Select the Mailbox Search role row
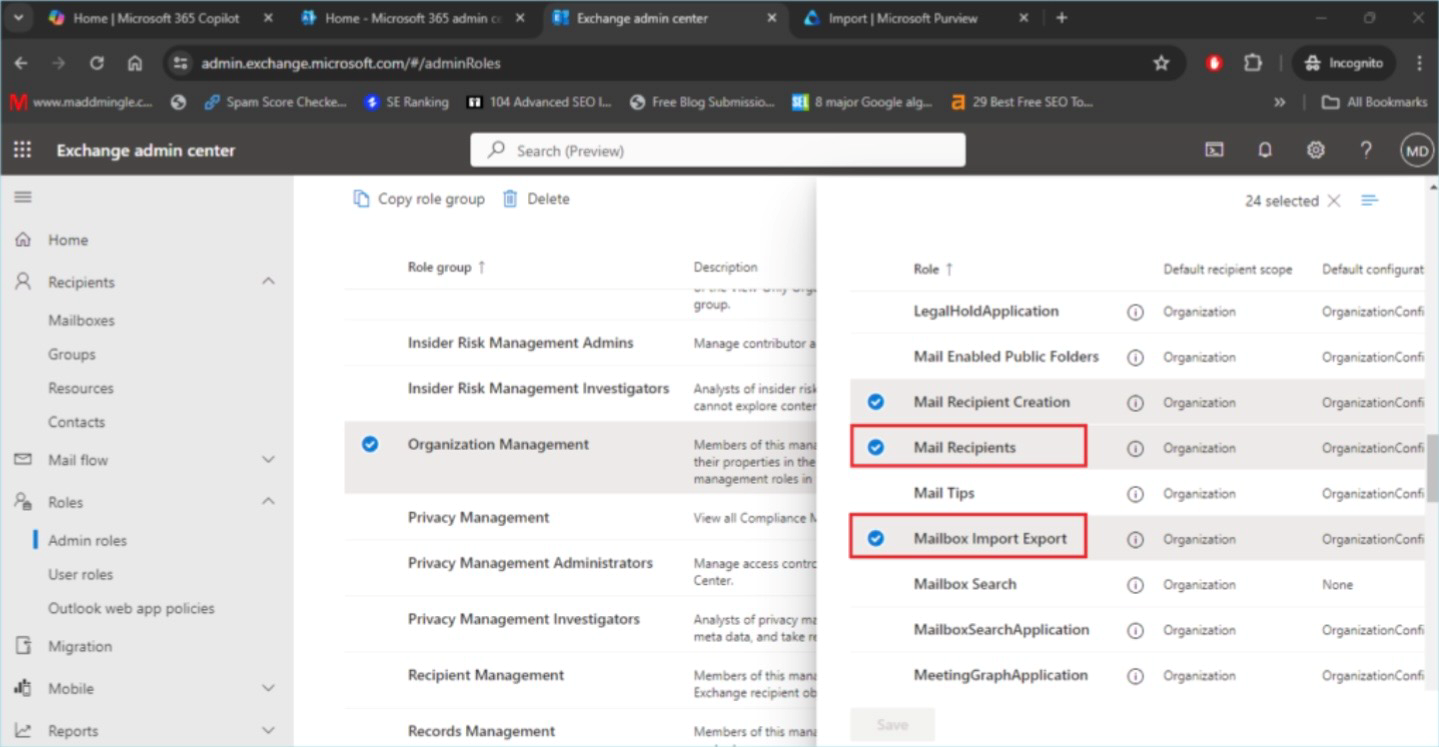 click(1138, 584)
